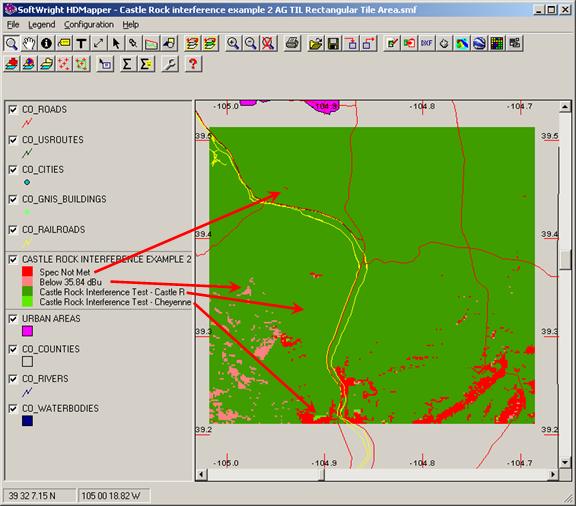Open a file with the yellow folder icon
576x506 pixels.
tap(316, 43)
